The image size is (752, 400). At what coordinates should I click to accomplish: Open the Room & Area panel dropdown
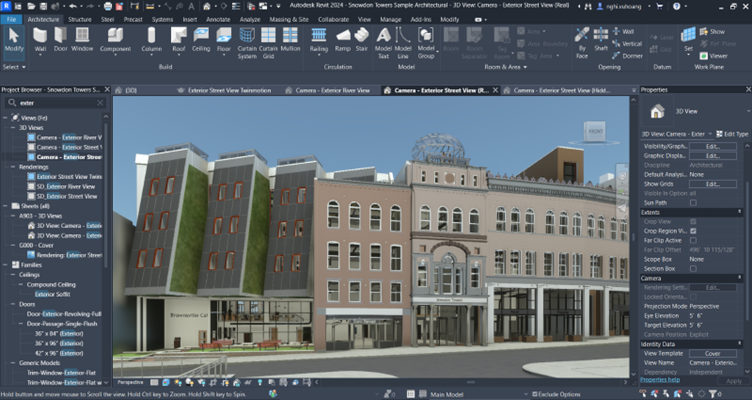tap(505, 67)
